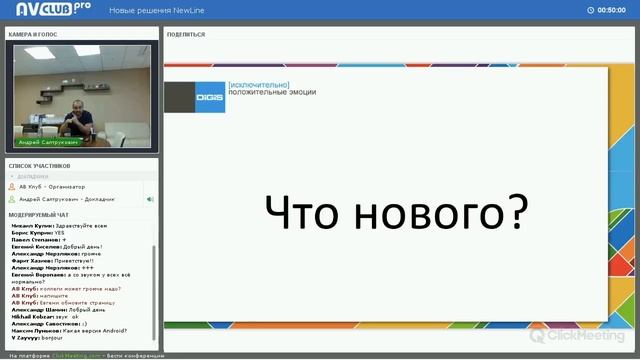Click the 00:50:00 timer
Viewport: 640px width, 360px height.
[x=611, y=10]
